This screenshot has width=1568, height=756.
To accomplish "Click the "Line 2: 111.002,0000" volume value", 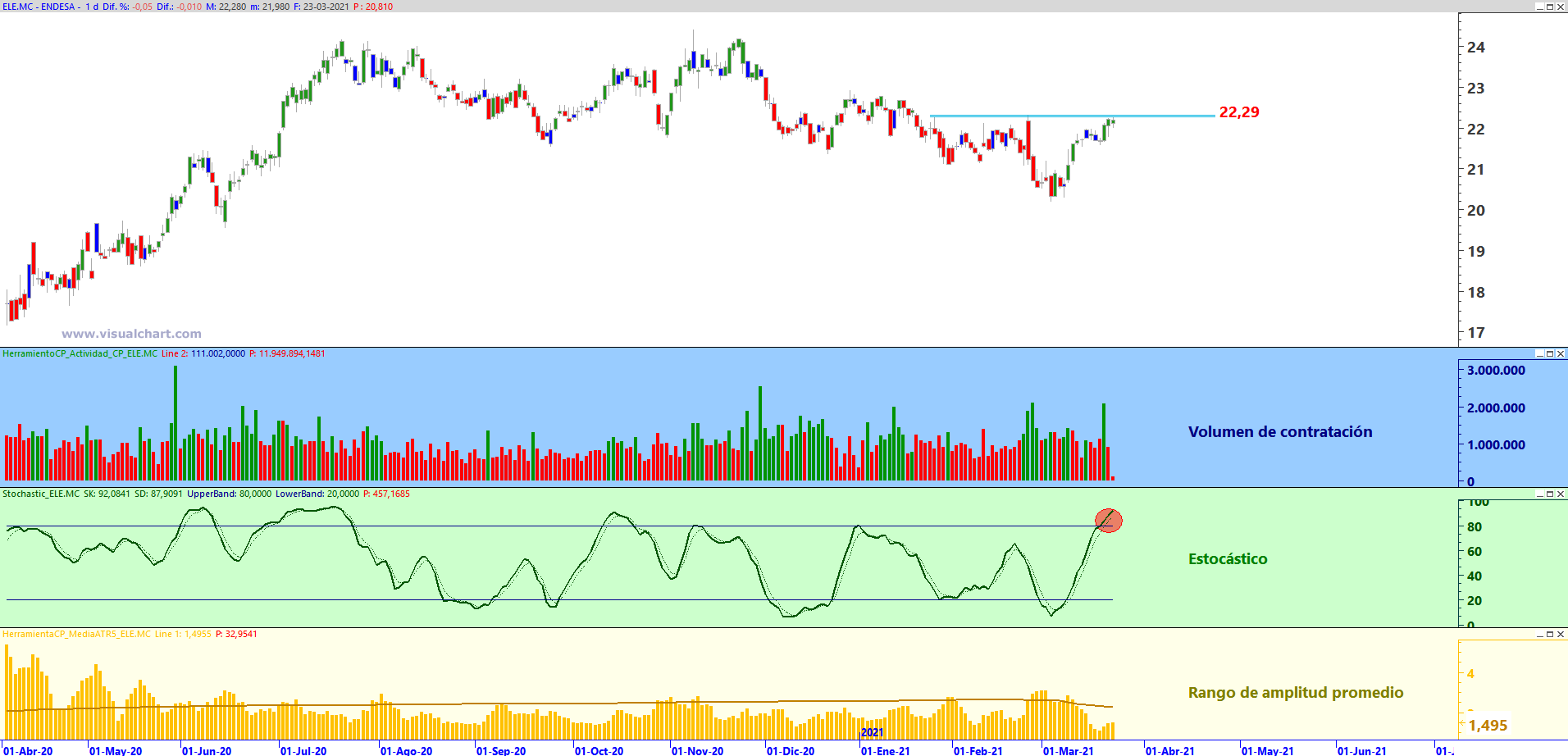I will [203, 353].
